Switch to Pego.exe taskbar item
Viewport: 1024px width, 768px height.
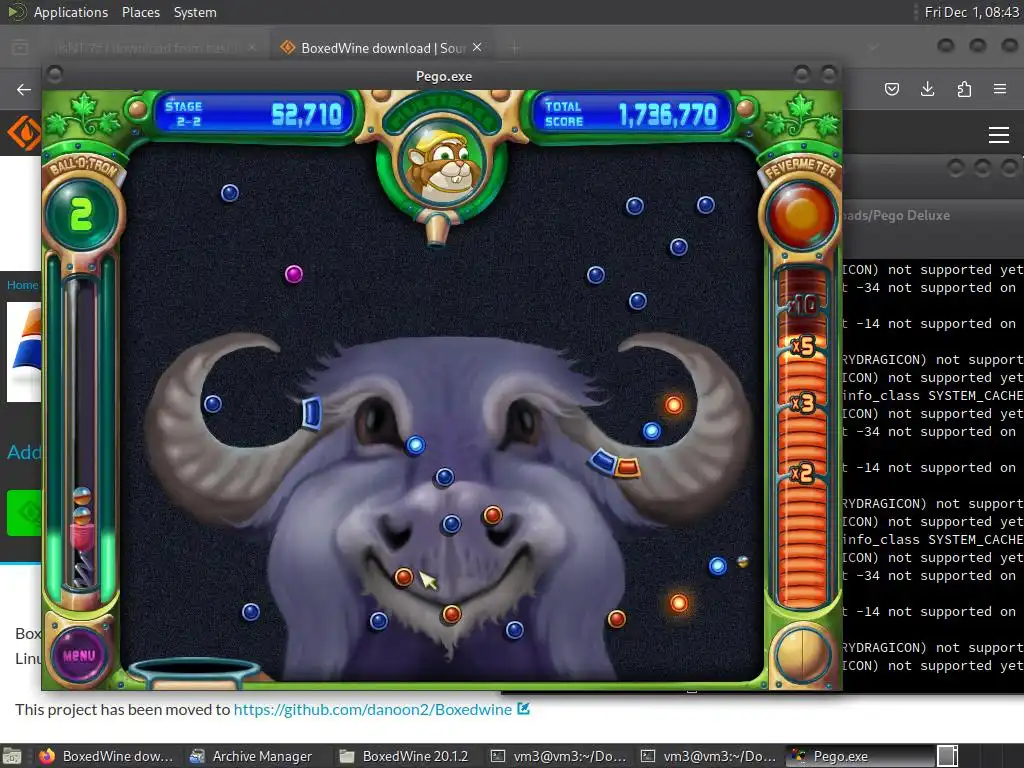click(x=859, y=756)
